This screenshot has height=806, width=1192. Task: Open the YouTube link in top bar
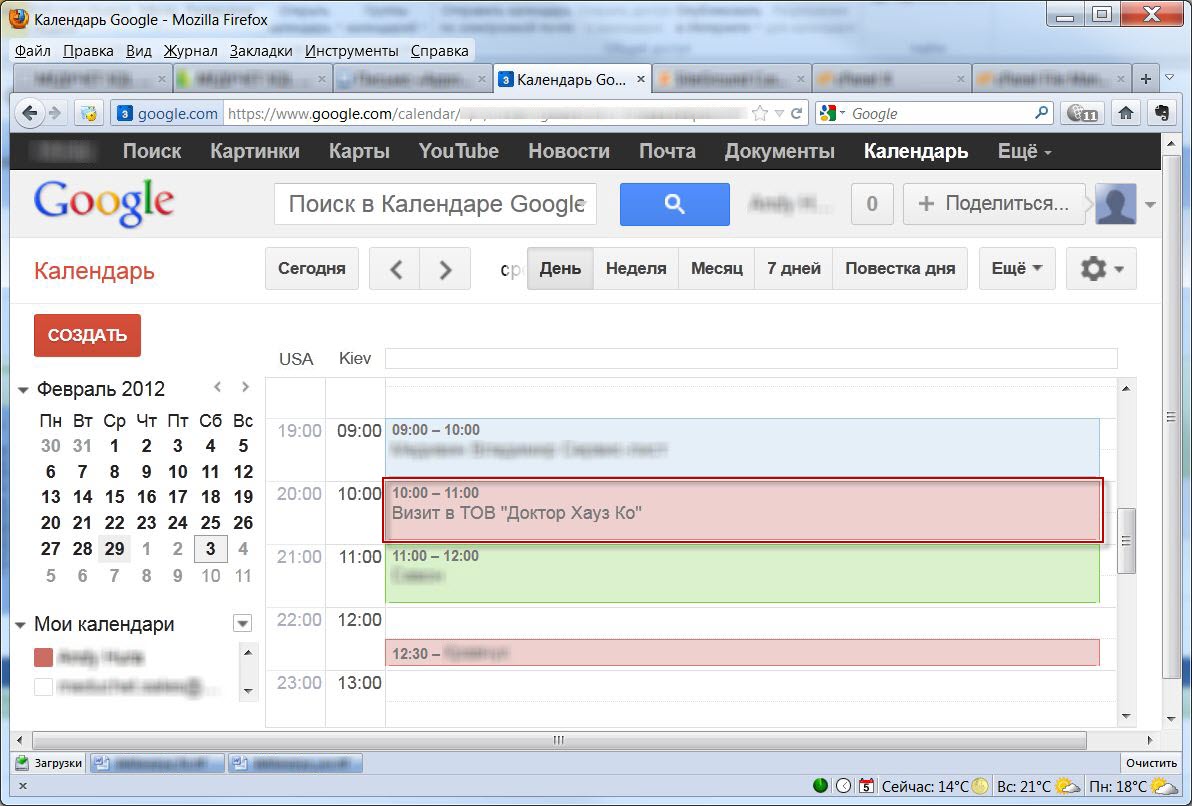pos(458,151)
